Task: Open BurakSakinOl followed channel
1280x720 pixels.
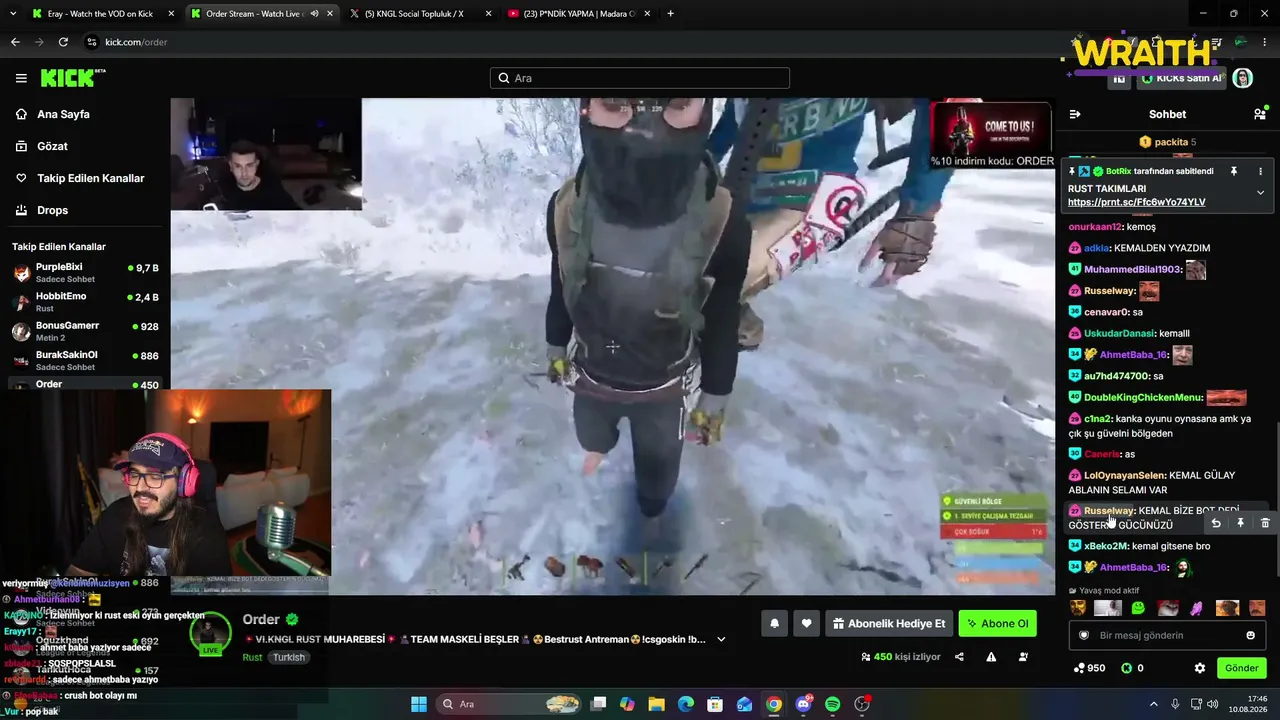Action: tap(85, 360)
